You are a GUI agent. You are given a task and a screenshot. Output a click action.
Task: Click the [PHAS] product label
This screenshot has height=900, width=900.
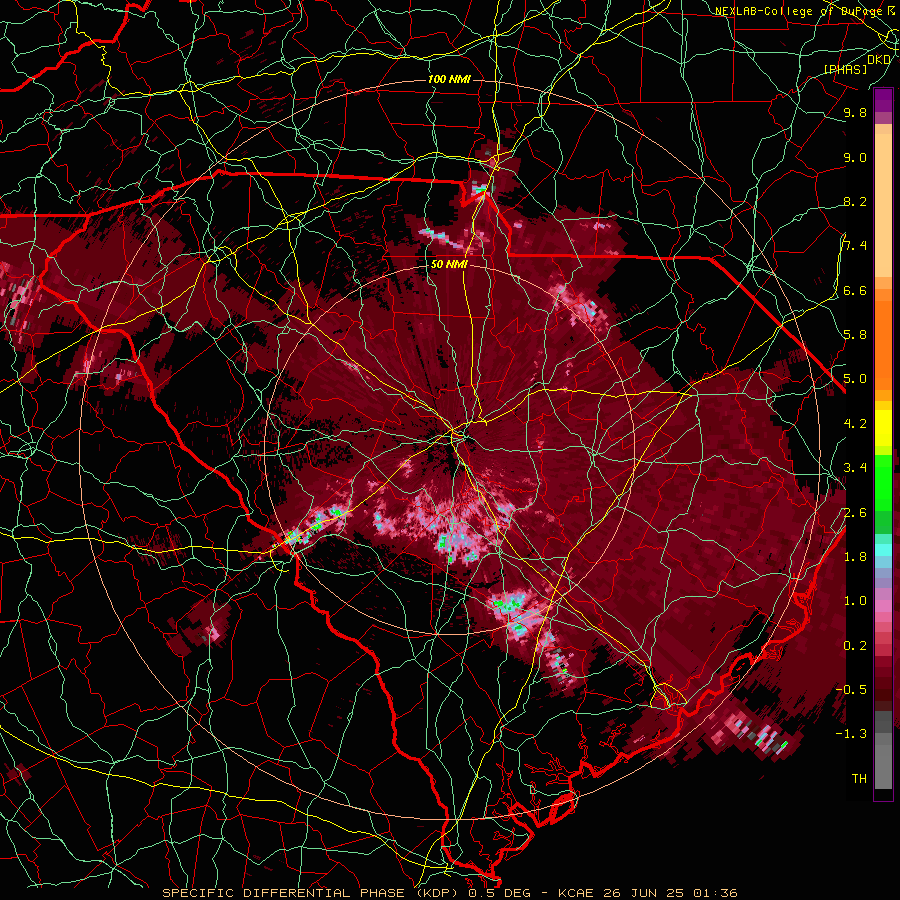click(x=846, y=69)
